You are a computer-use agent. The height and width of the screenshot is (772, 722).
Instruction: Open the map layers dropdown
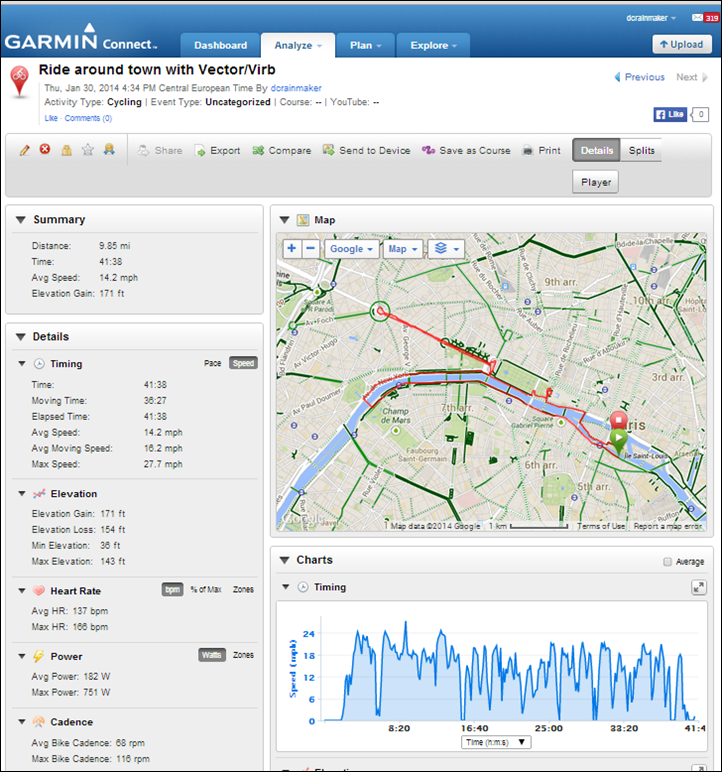[447, 249]
